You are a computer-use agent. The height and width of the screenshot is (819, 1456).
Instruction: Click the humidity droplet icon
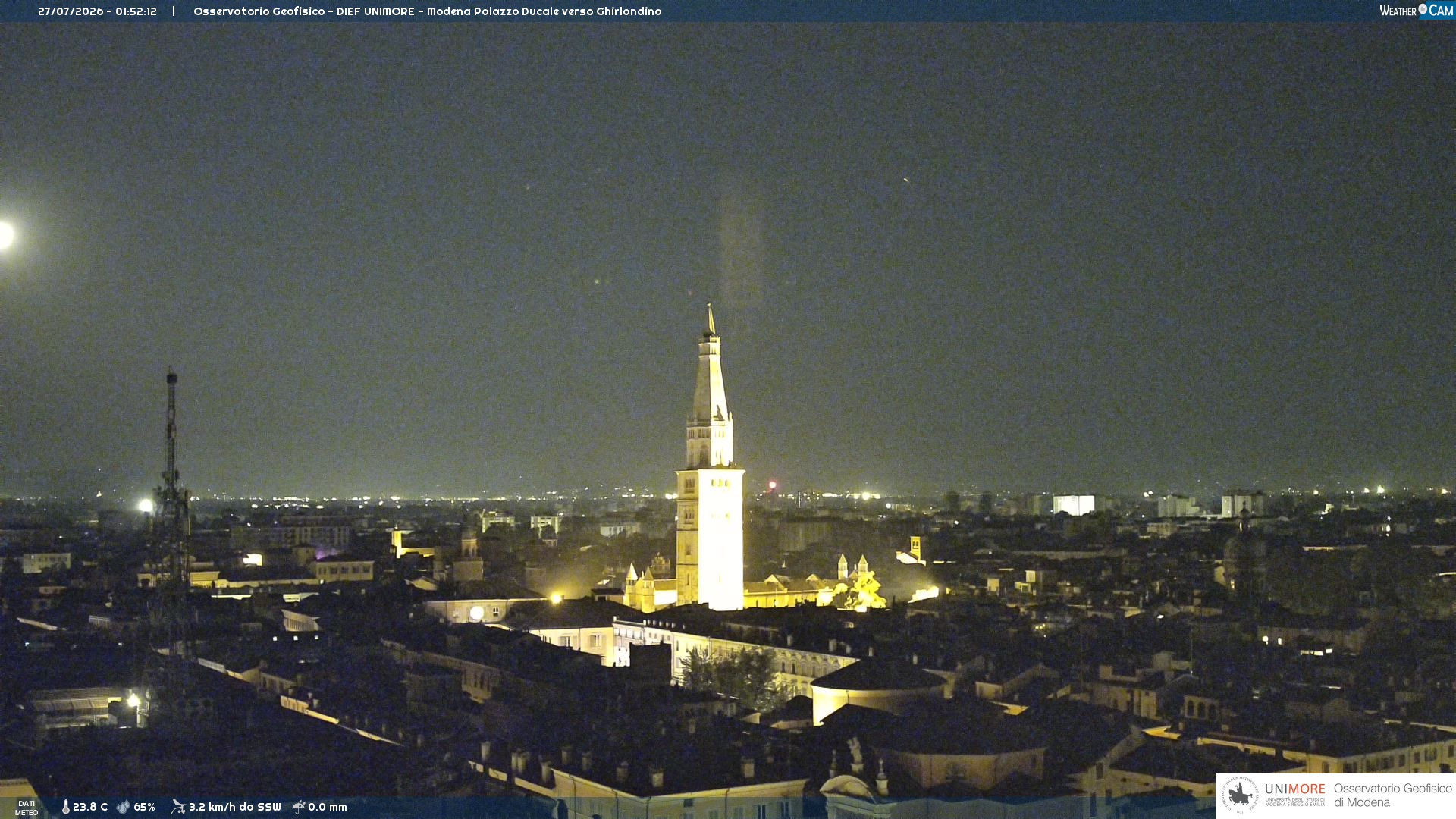tap(123, 807)
